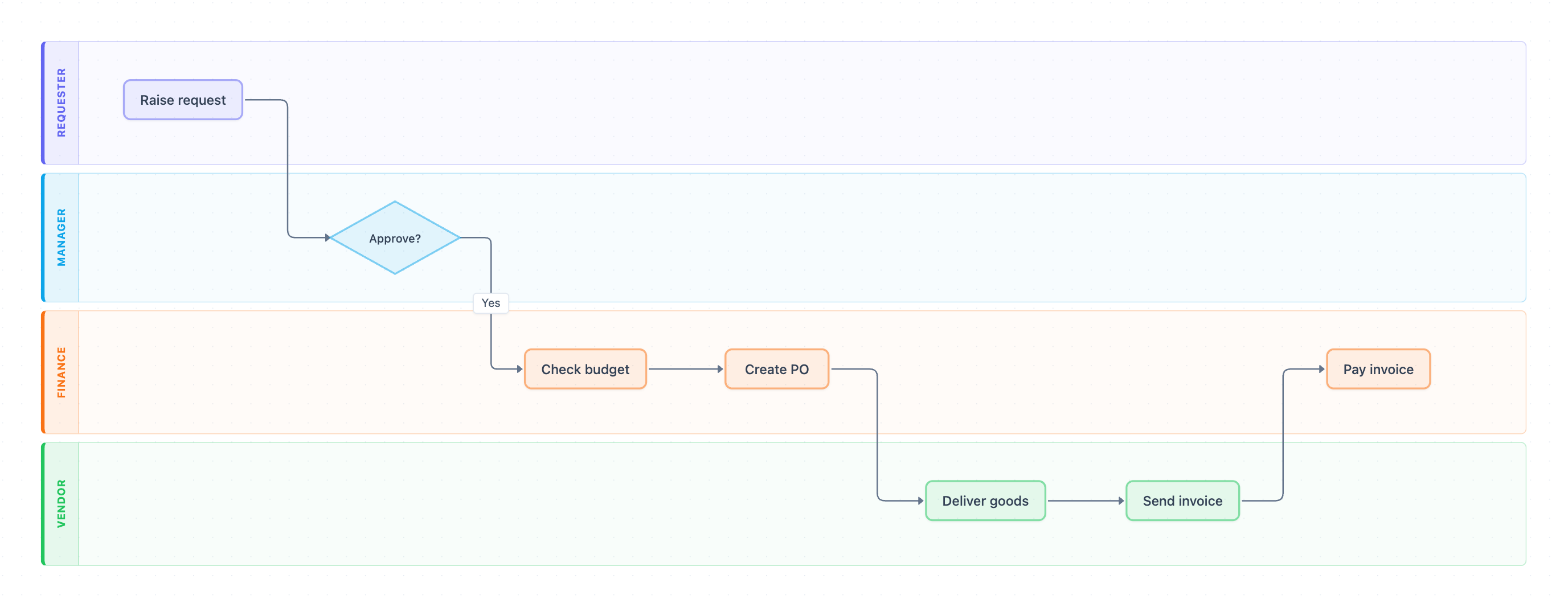Click the FINANCE swimlane header

coord(61,372)
